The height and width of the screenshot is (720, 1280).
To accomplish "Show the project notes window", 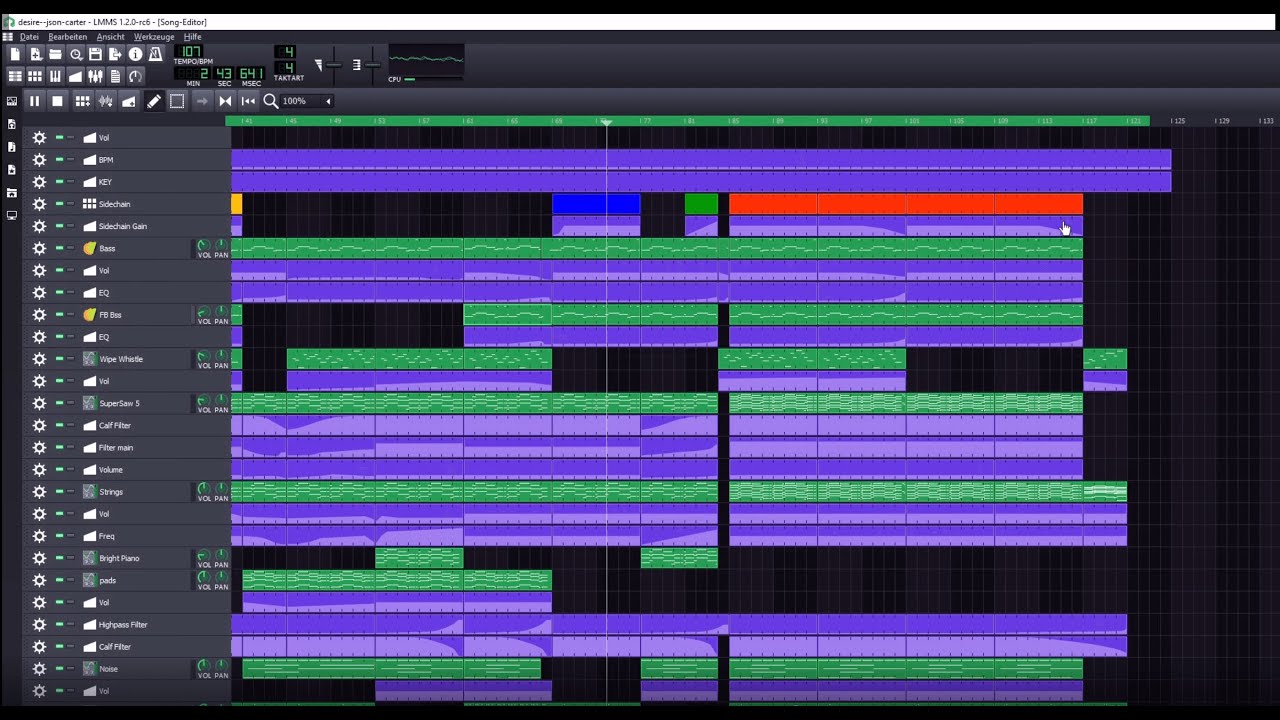I will coord(115,76).
